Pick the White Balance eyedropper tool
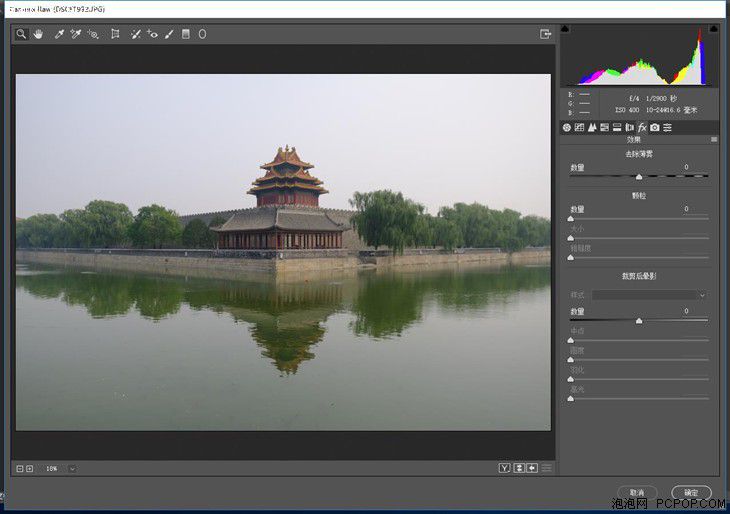This screenshot has width=730, height=514. point(59,34)
